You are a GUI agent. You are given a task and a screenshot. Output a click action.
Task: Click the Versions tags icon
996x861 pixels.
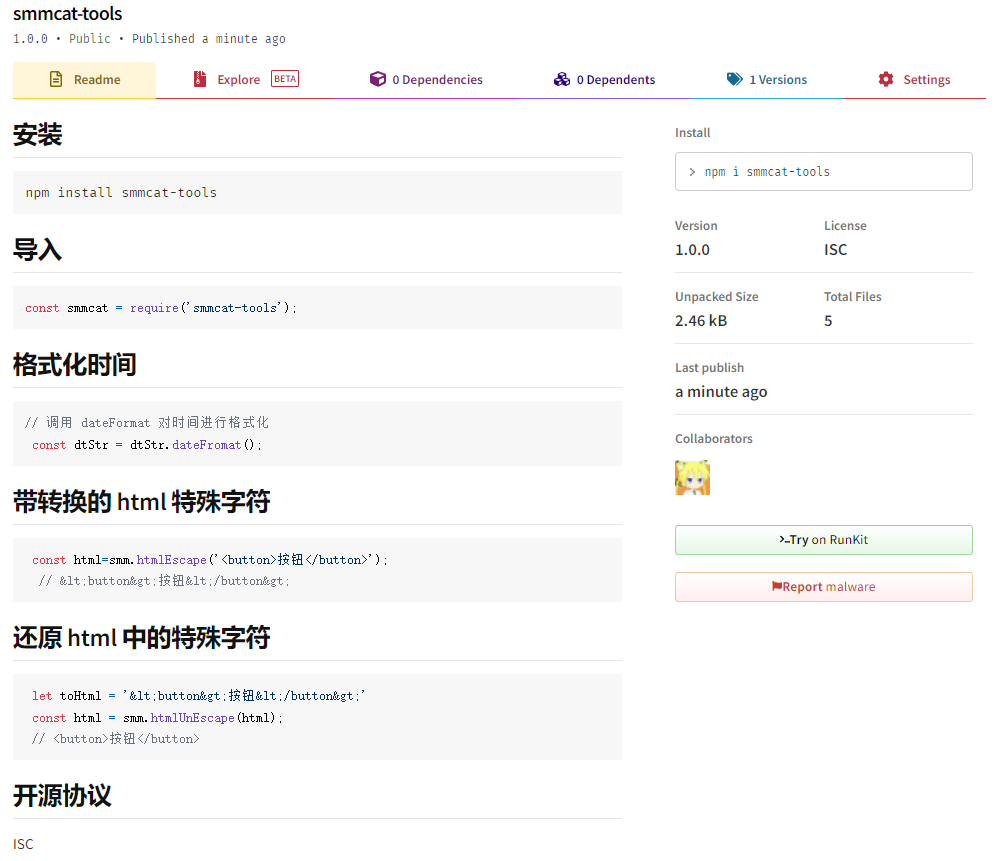[x=734, y=79]
